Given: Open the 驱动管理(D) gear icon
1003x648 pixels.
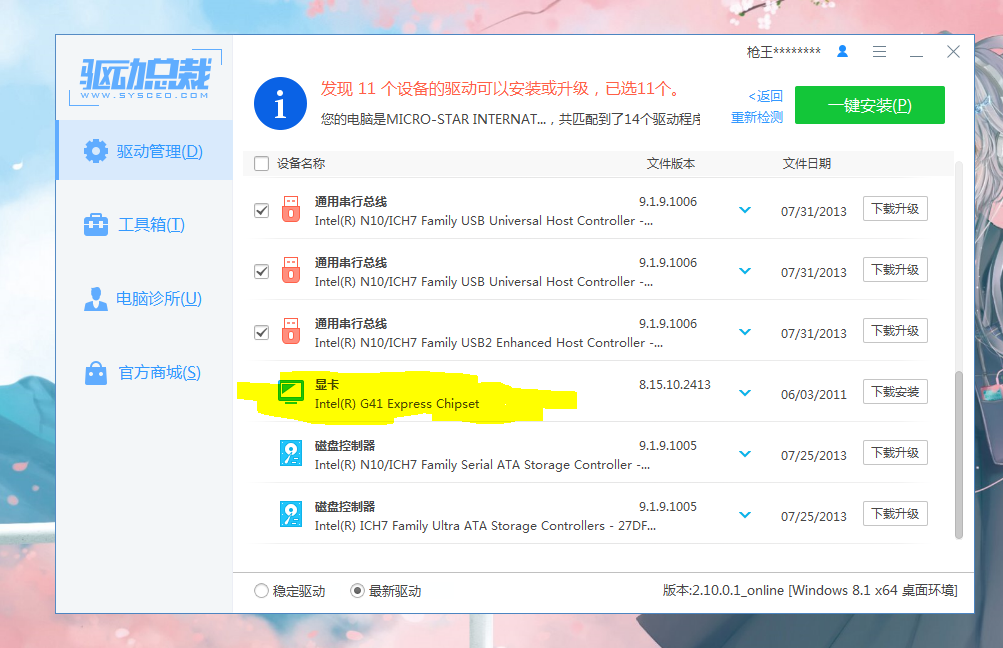Looking at the screenshot, I should (x=96, y=151).
